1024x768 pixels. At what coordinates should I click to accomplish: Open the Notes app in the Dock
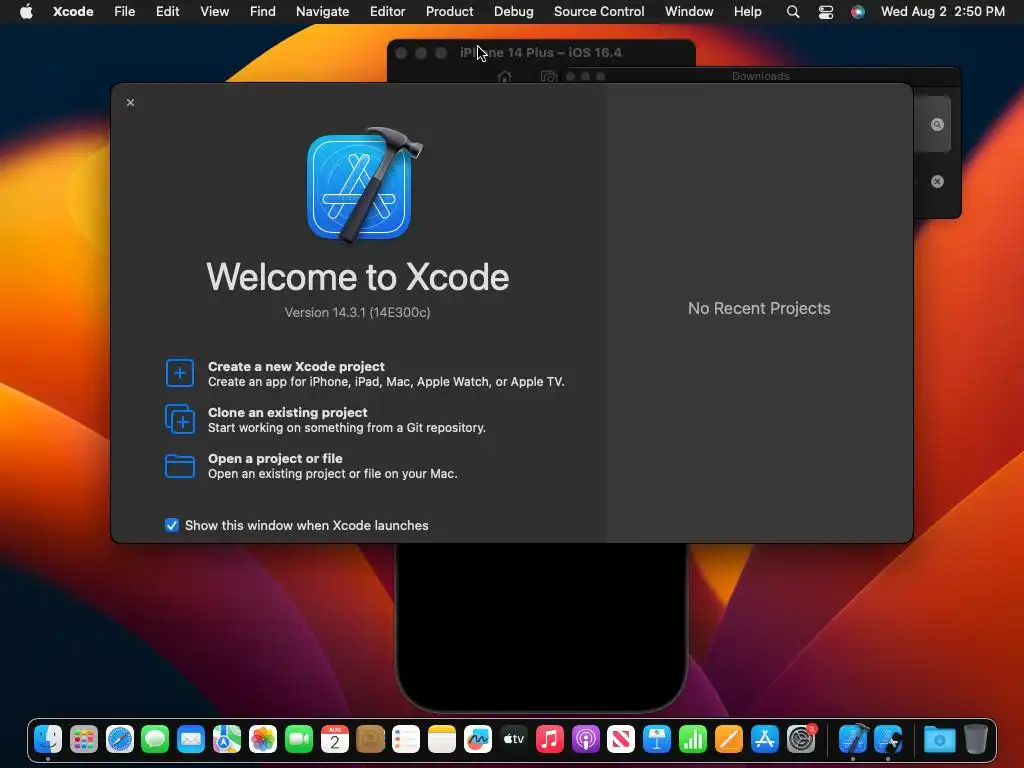click(x=441, y=739)
